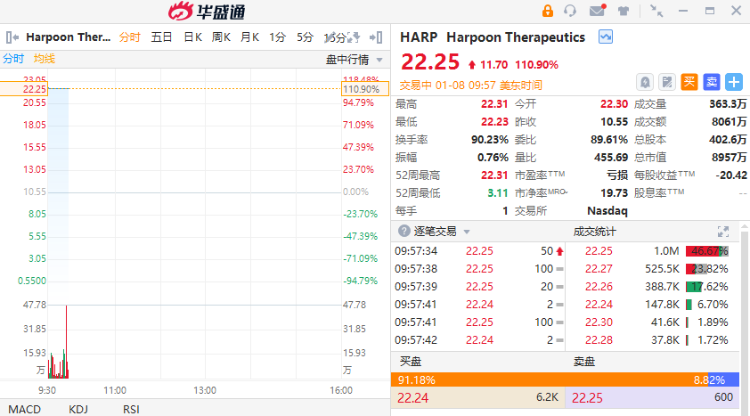Click the buy/sell ratio bar
The height and width of the screenshot is (416, 750).
click(x=570, y=379)
